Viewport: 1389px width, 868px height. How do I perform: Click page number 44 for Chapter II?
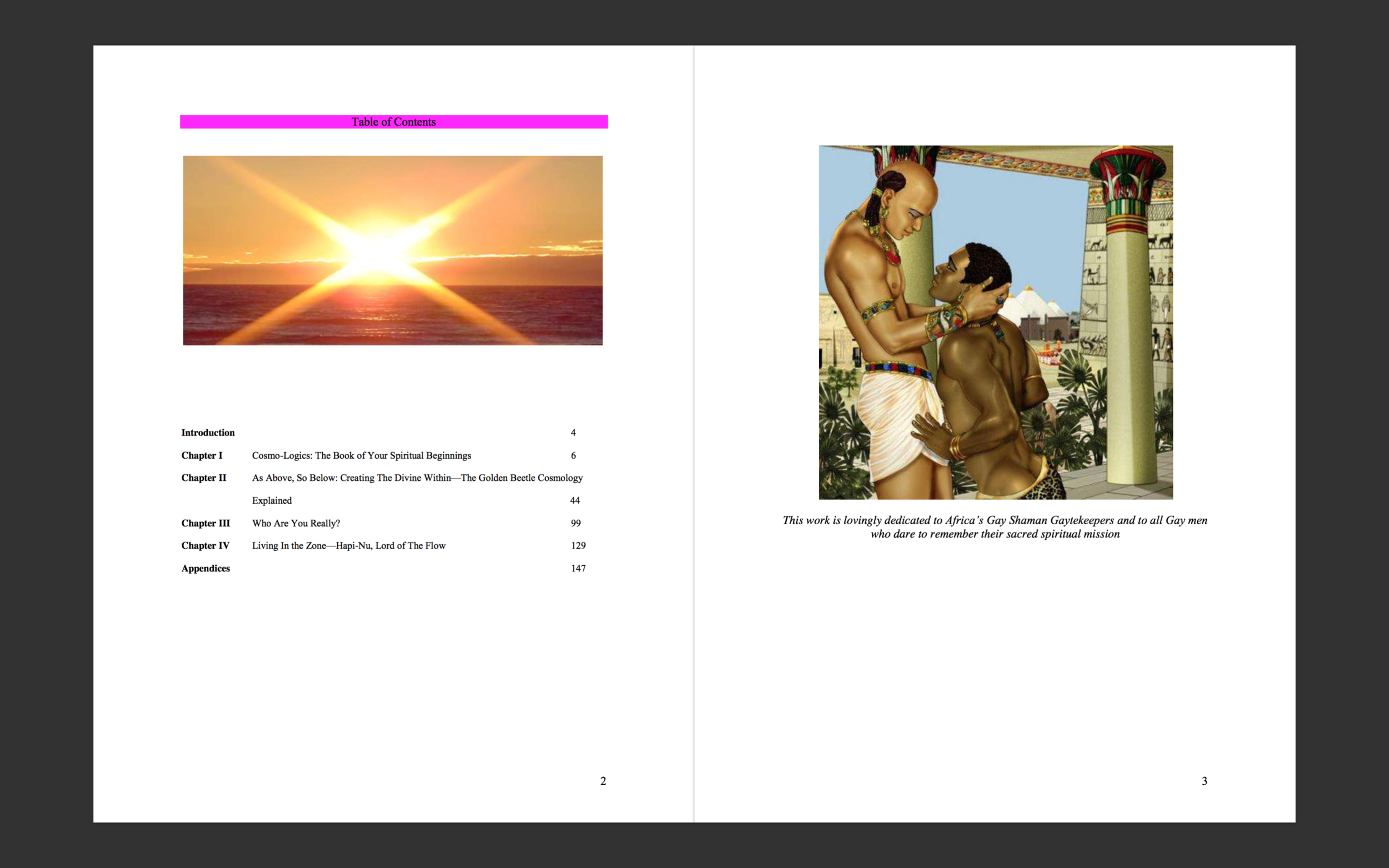575,500
